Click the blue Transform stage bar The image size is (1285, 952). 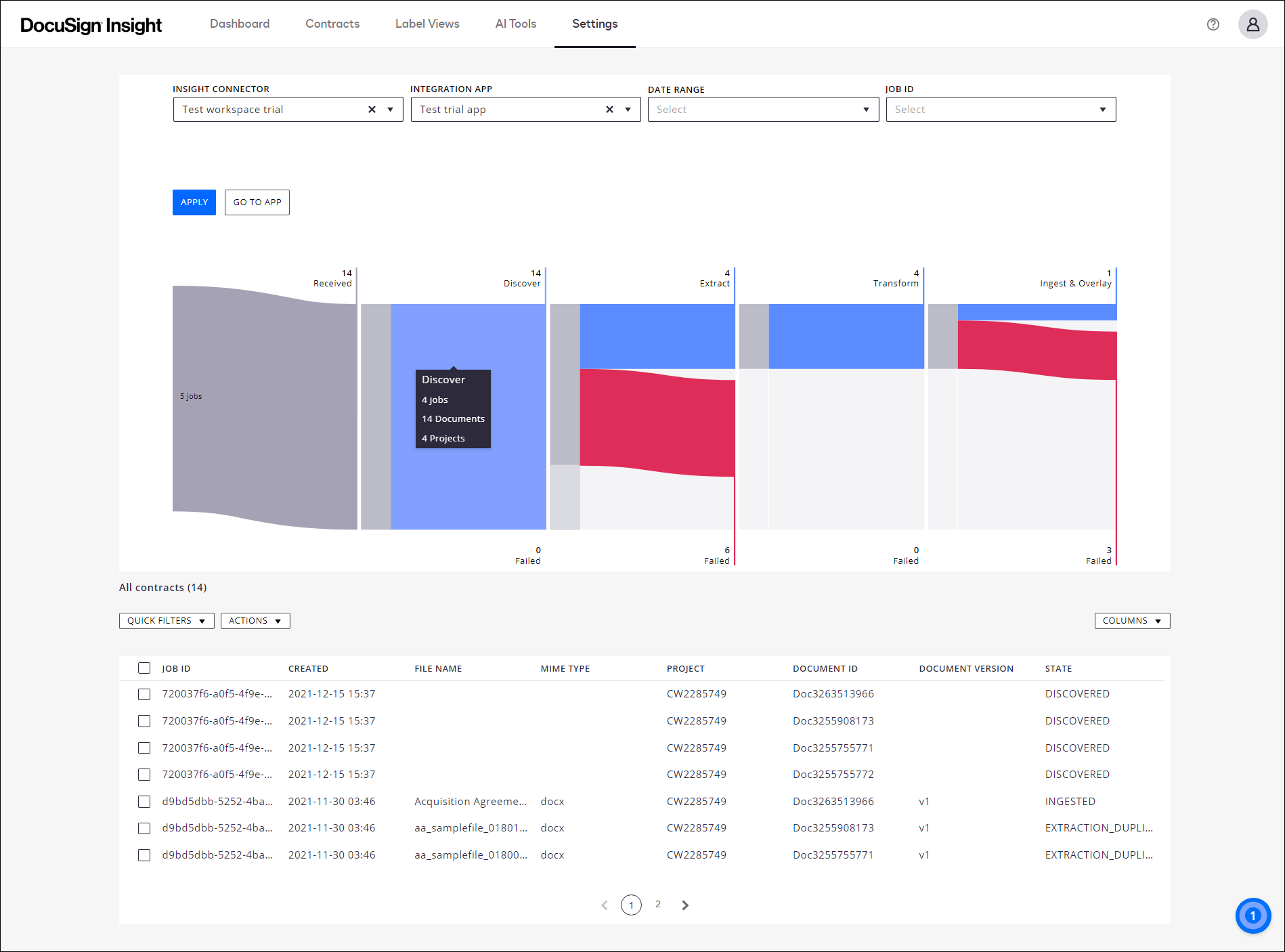[x=846, y=337]
